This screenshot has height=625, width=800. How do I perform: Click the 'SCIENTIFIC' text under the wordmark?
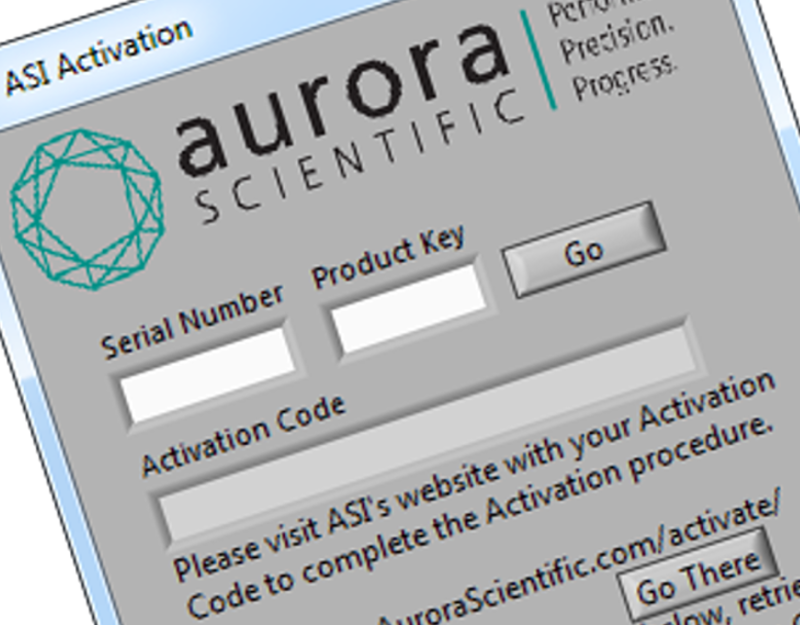click(x=360, y=156)
